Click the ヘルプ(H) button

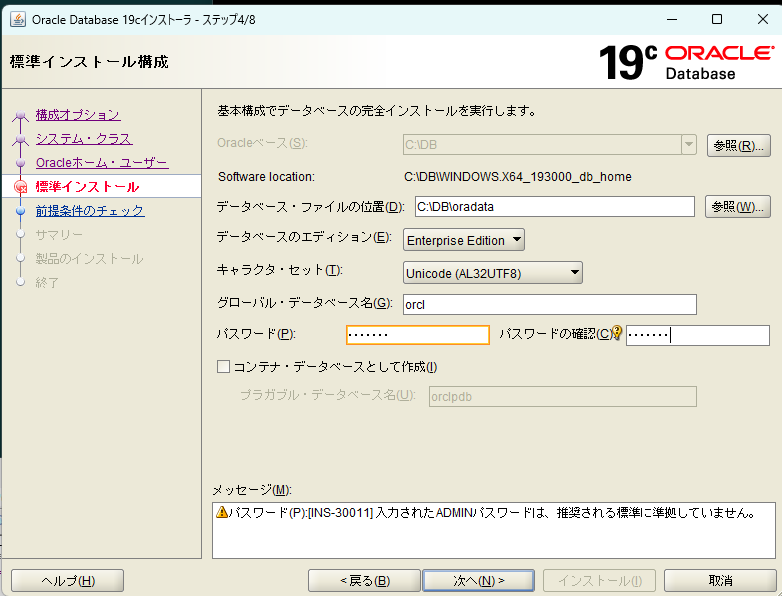click(x=68, y=581)
